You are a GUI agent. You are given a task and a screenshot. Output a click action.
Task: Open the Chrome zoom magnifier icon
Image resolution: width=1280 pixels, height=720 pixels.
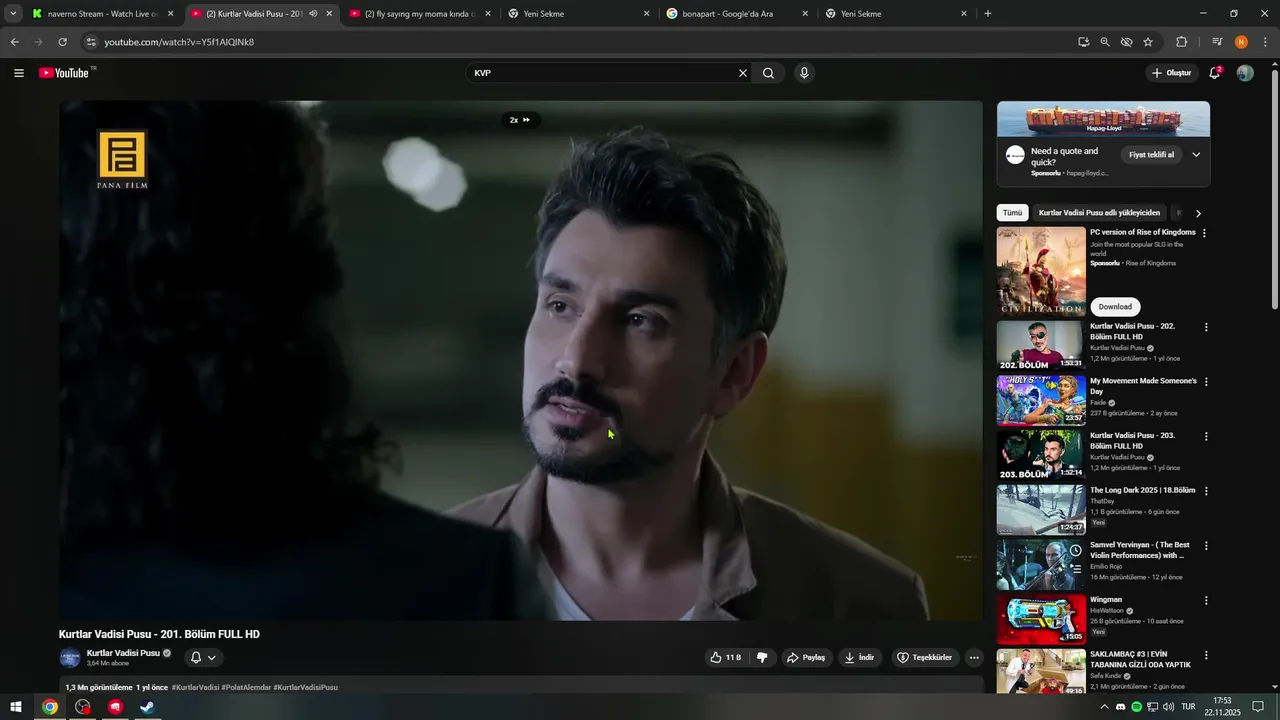click(x=1105, y=42)
